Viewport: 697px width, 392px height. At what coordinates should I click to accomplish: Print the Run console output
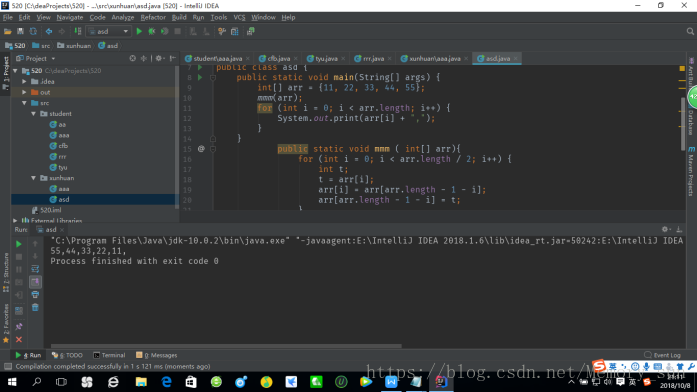click(35, 295)
